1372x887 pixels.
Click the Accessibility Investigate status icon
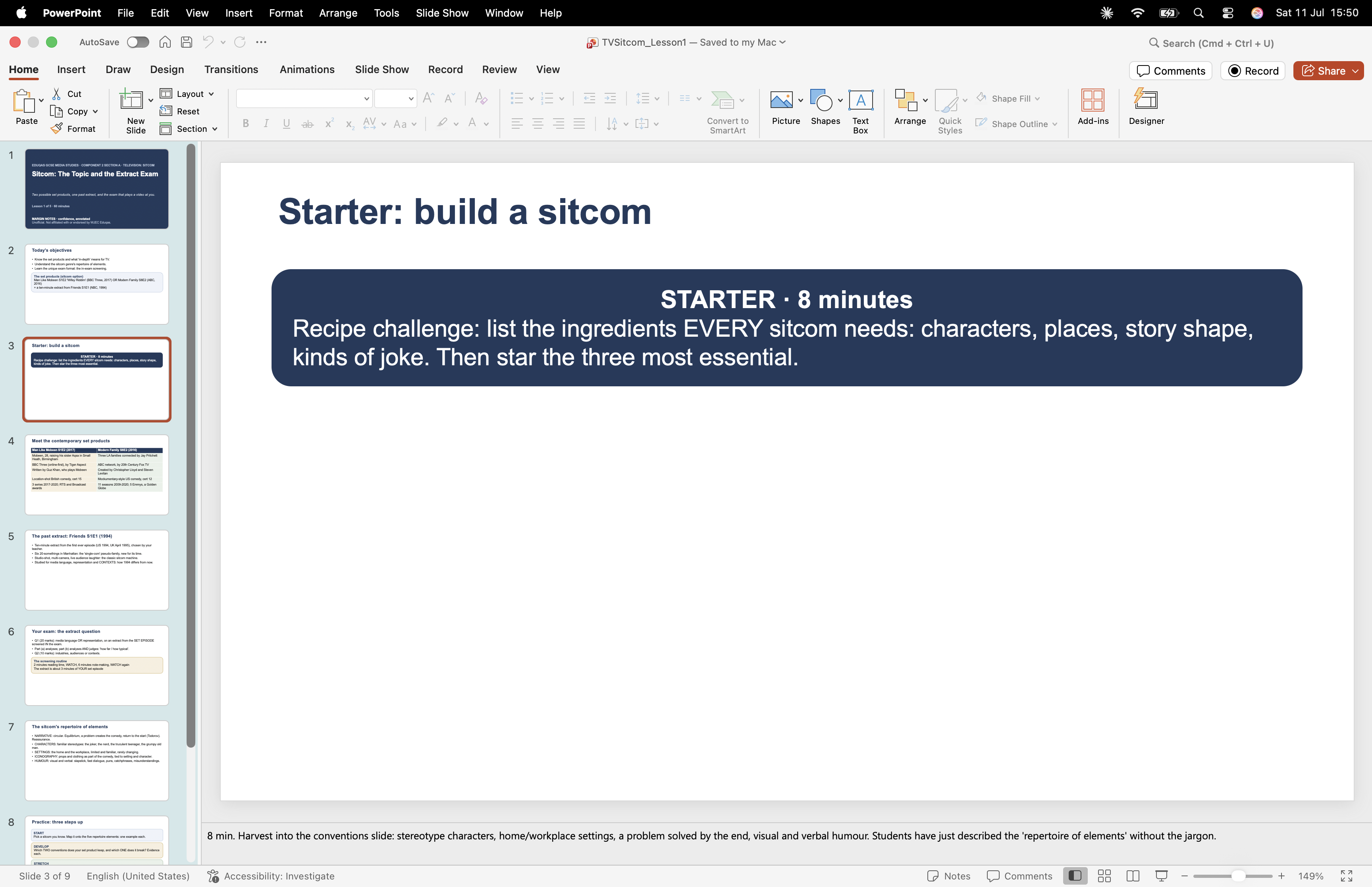[213, 876]
